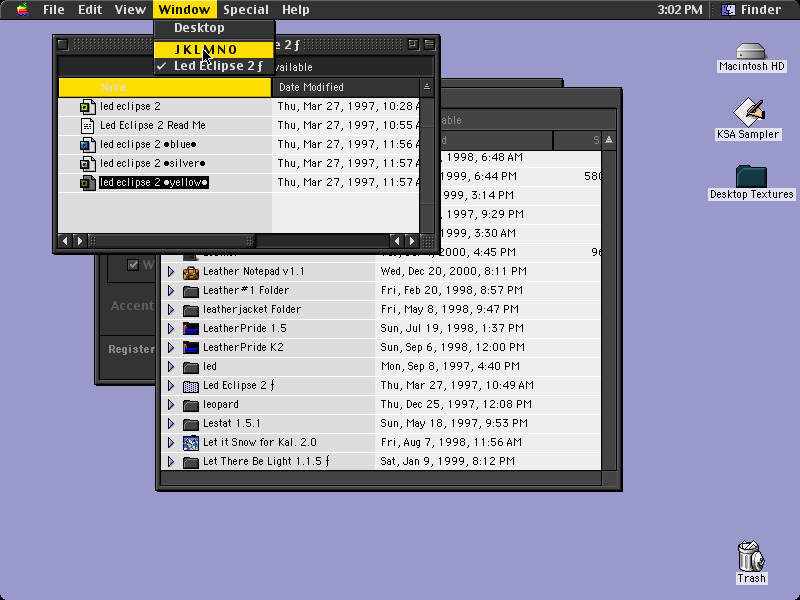The image size is (800, 600).
Task: Select the "led eclipse 2" file icon
Action: [x=87, y=107]
